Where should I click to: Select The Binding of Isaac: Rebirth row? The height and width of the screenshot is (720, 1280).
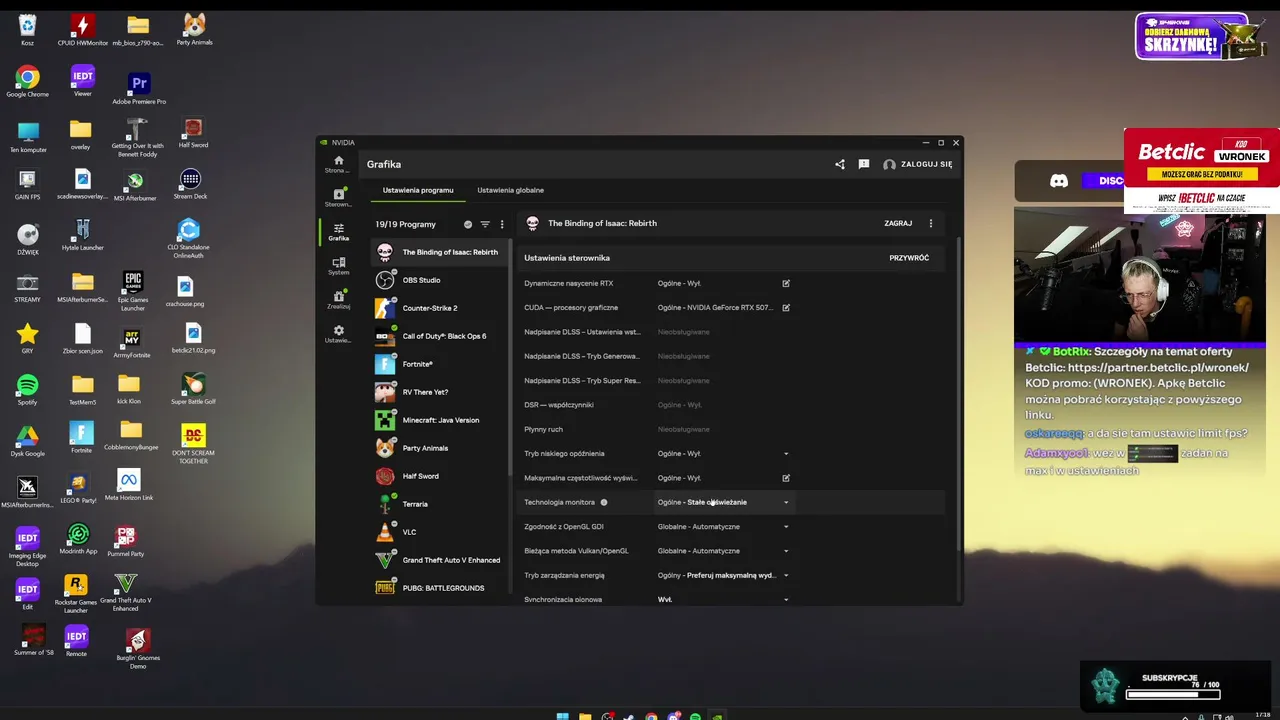[x=440, y=252]
